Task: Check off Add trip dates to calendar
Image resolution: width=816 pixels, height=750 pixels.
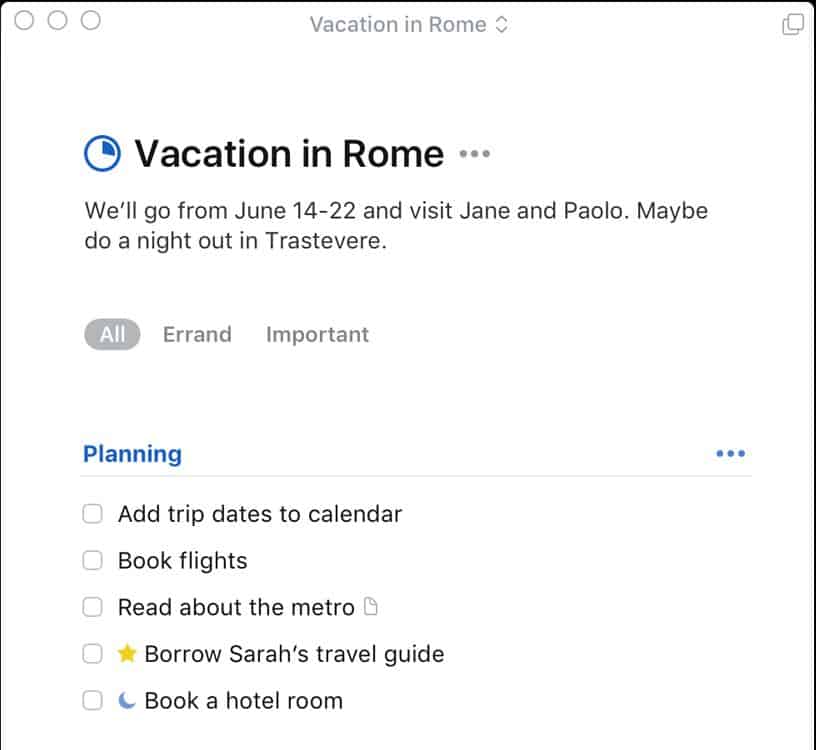Action: [x=92, y=513]
